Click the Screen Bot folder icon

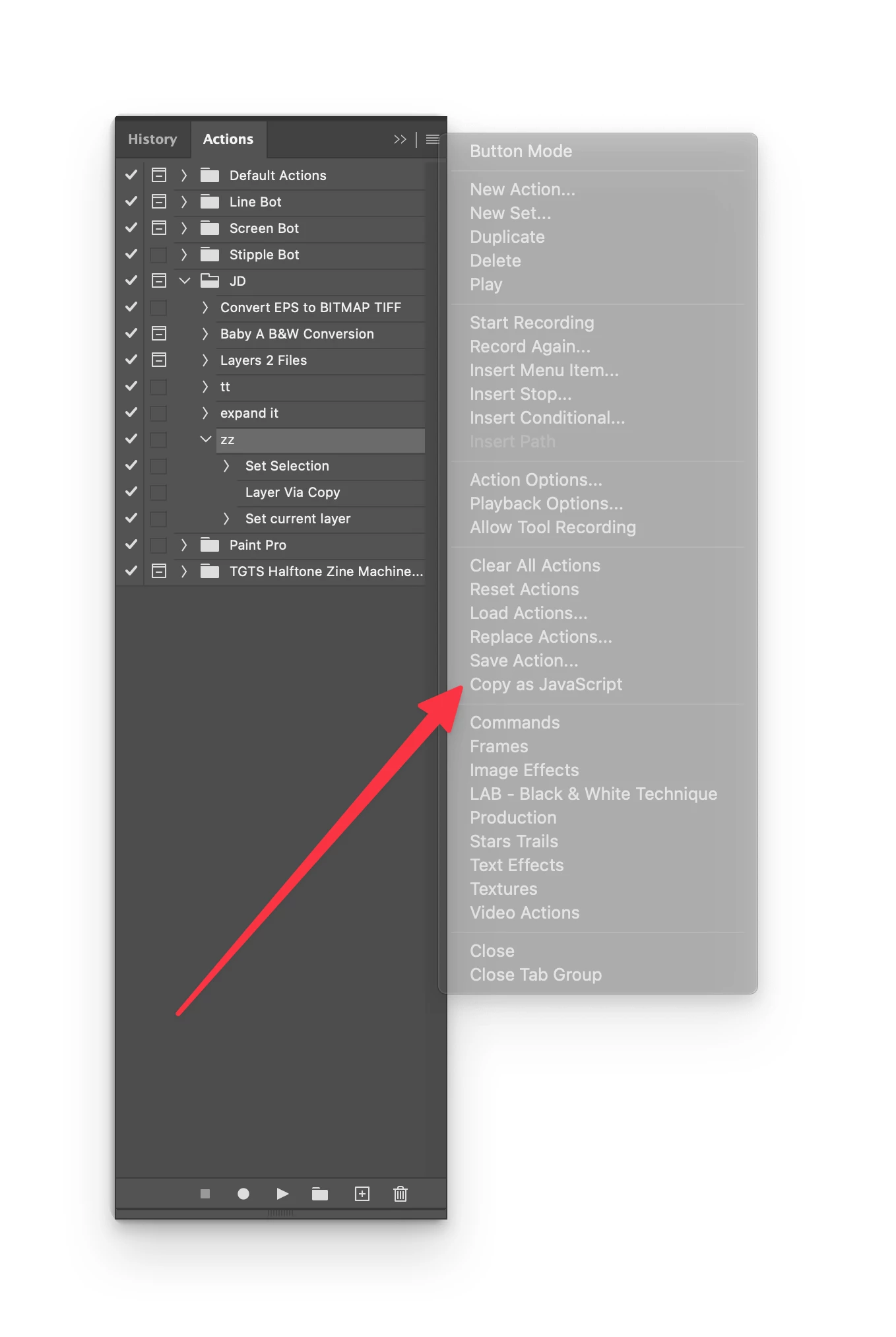(x=210, y=228)
